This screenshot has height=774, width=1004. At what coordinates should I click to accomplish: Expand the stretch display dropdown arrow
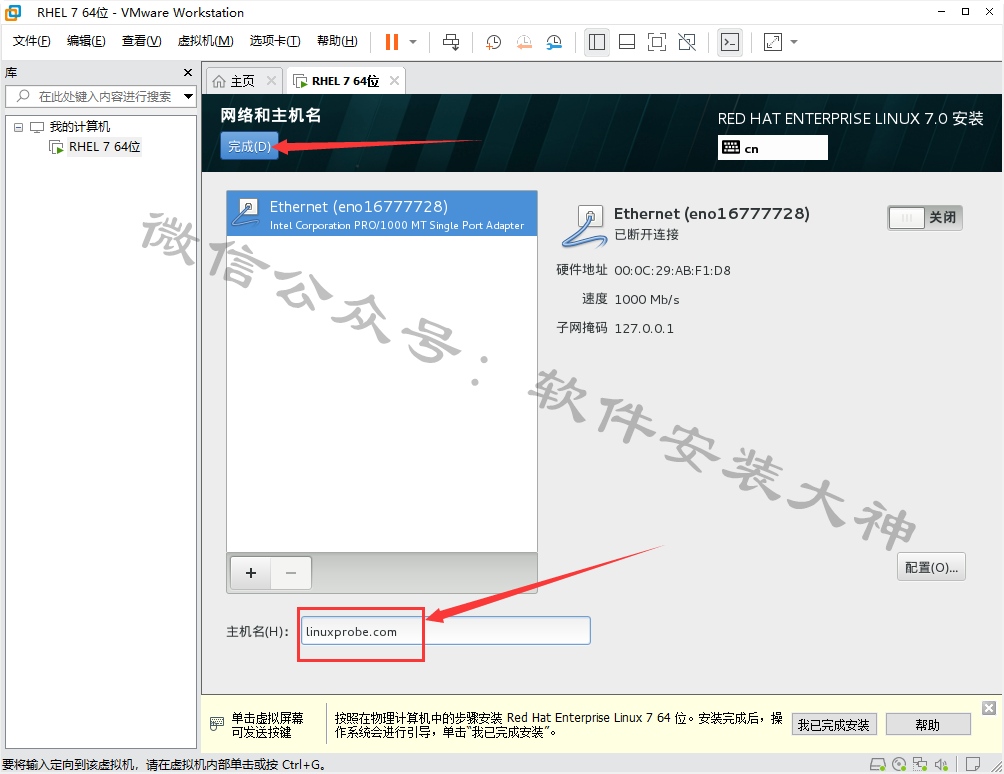click(794, 42)
